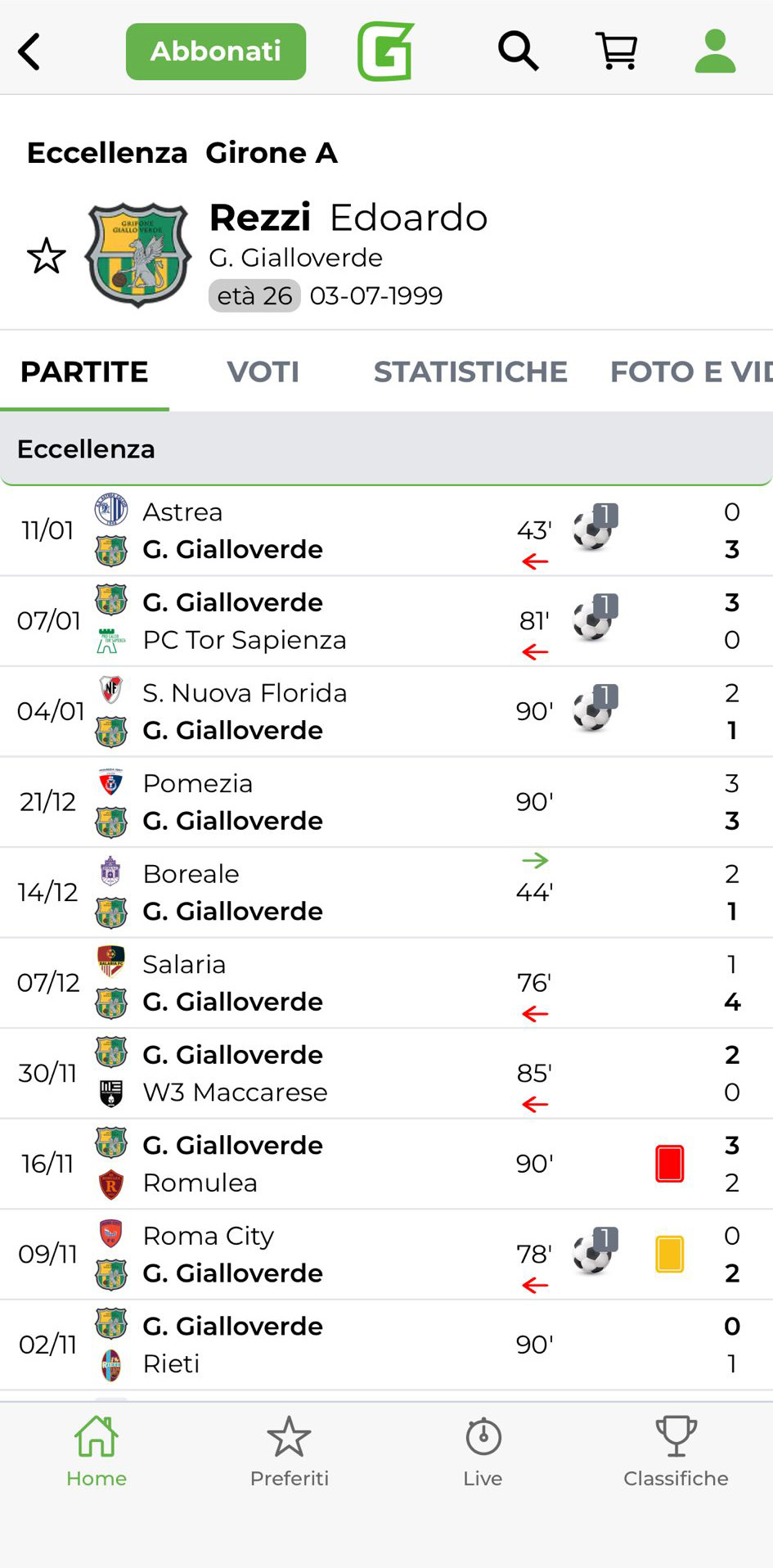Screen dimensions: 773x1568
Task: Click the G. Gialloverde club crest
Action: [x=138, y=255]
